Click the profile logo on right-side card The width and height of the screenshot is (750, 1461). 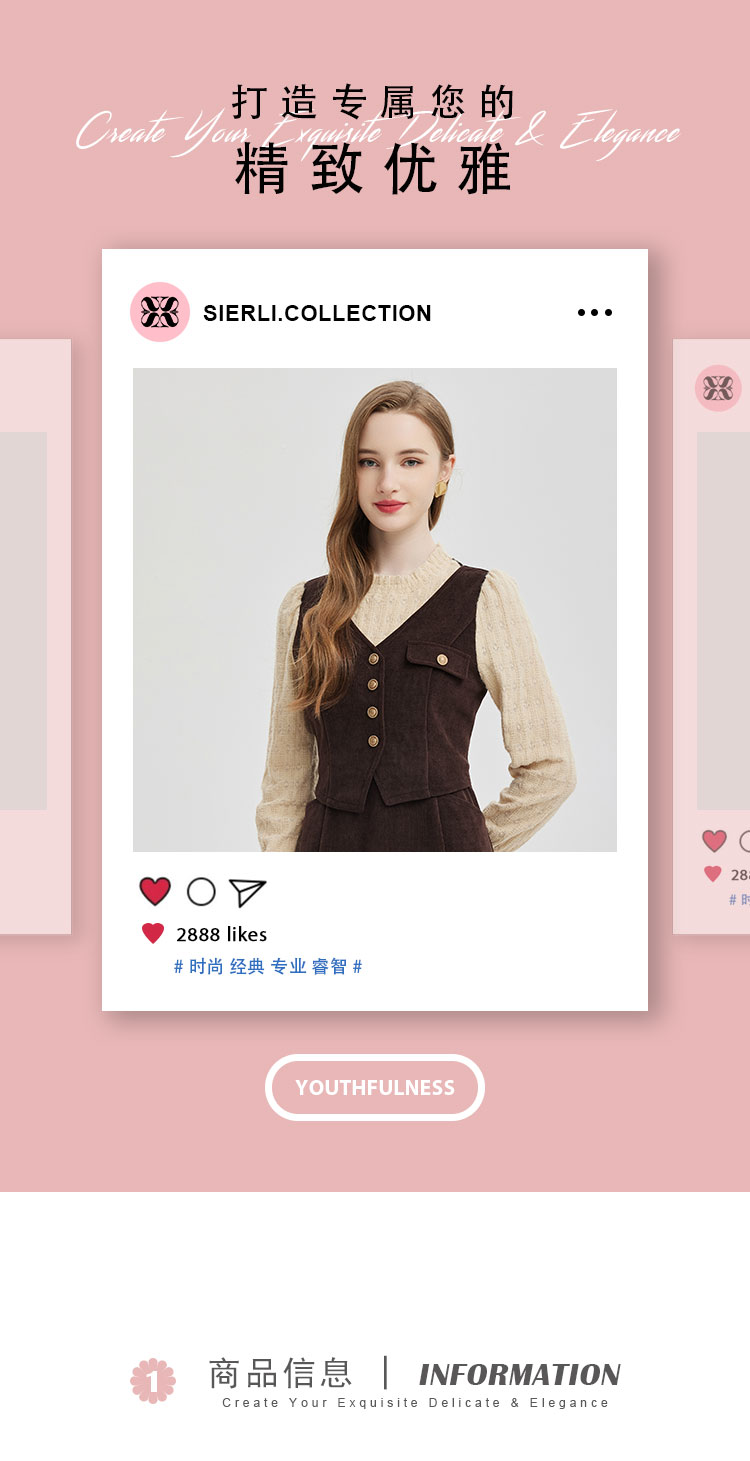click(718, 388)
